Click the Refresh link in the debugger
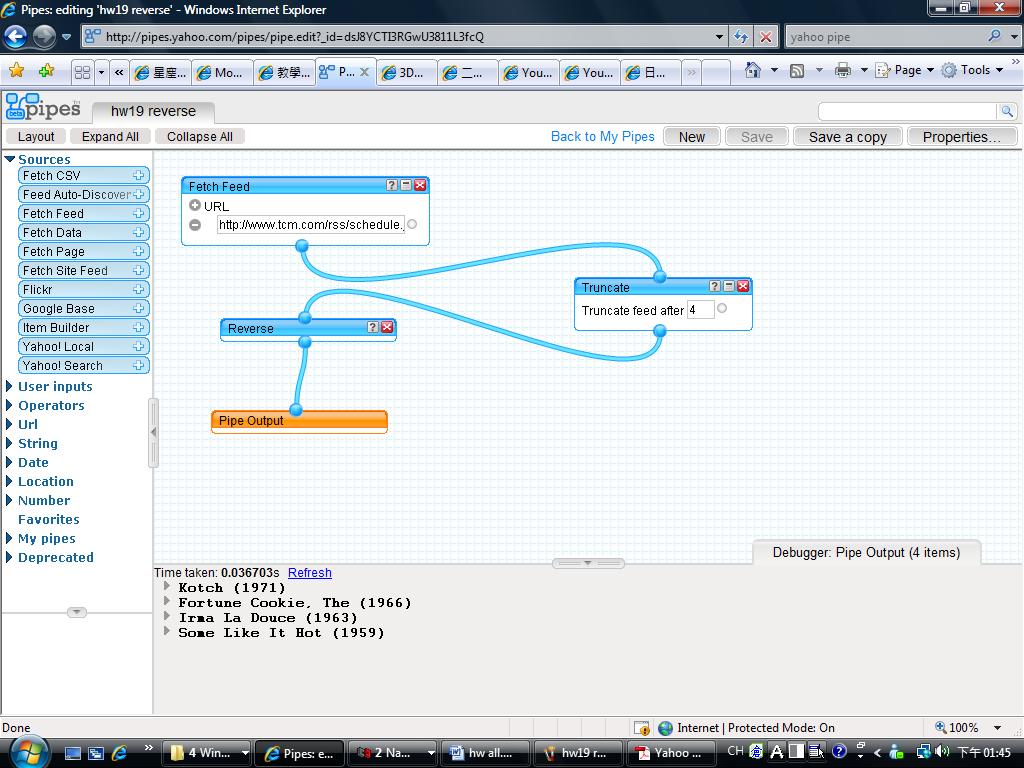The width and height of the screenshot is (1024, 768). pyautogui.click(x=310, y=573)
